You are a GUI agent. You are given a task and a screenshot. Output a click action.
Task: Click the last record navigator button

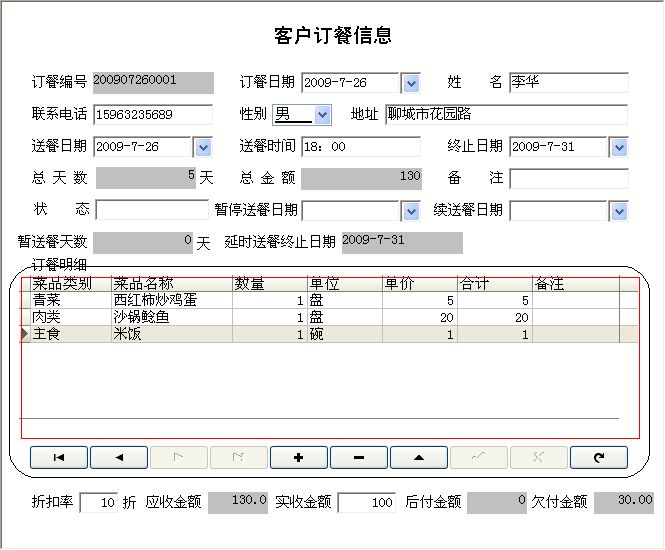click(239, 457)
